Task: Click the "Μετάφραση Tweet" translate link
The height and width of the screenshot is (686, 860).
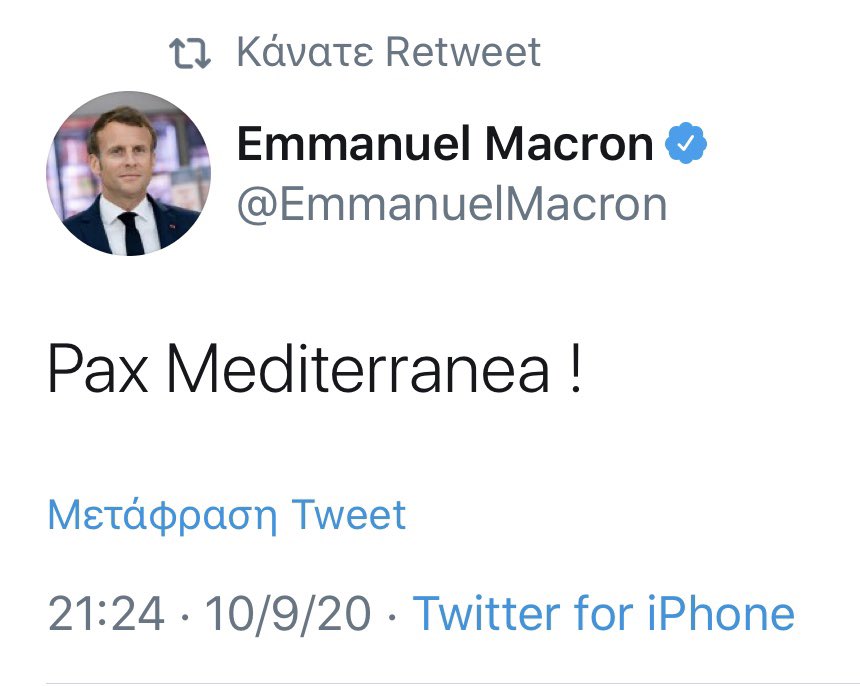Action: (x=227, y=515)
